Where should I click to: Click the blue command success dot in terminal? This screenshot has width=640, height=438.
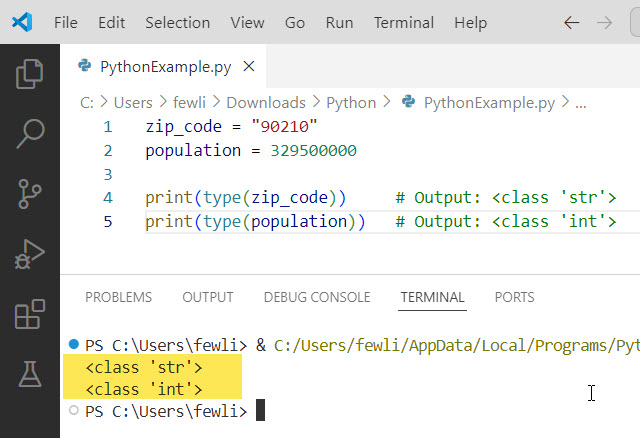[74, 344]
